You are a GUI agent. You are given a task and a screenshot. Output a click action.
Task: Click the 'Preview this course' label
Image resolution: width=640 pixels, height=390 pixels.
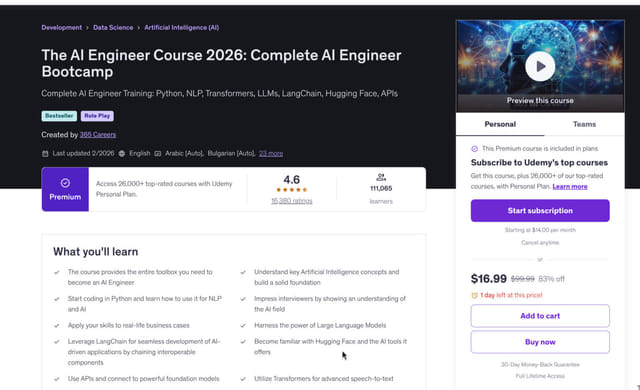[540, 101]
